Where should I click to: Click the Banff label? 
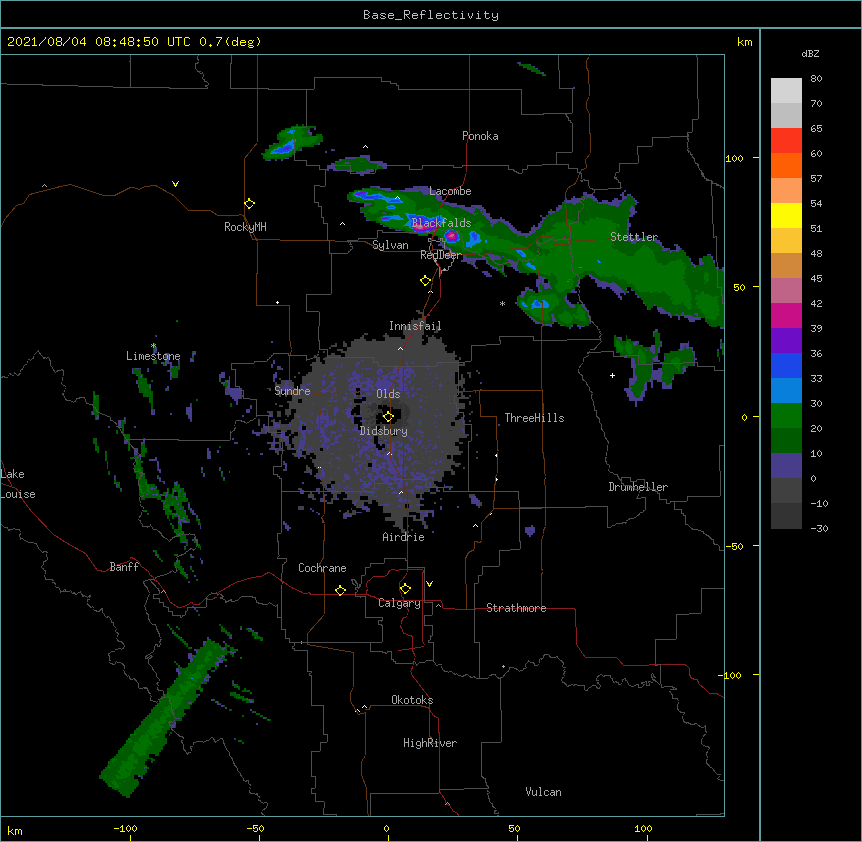pos(124,567)
